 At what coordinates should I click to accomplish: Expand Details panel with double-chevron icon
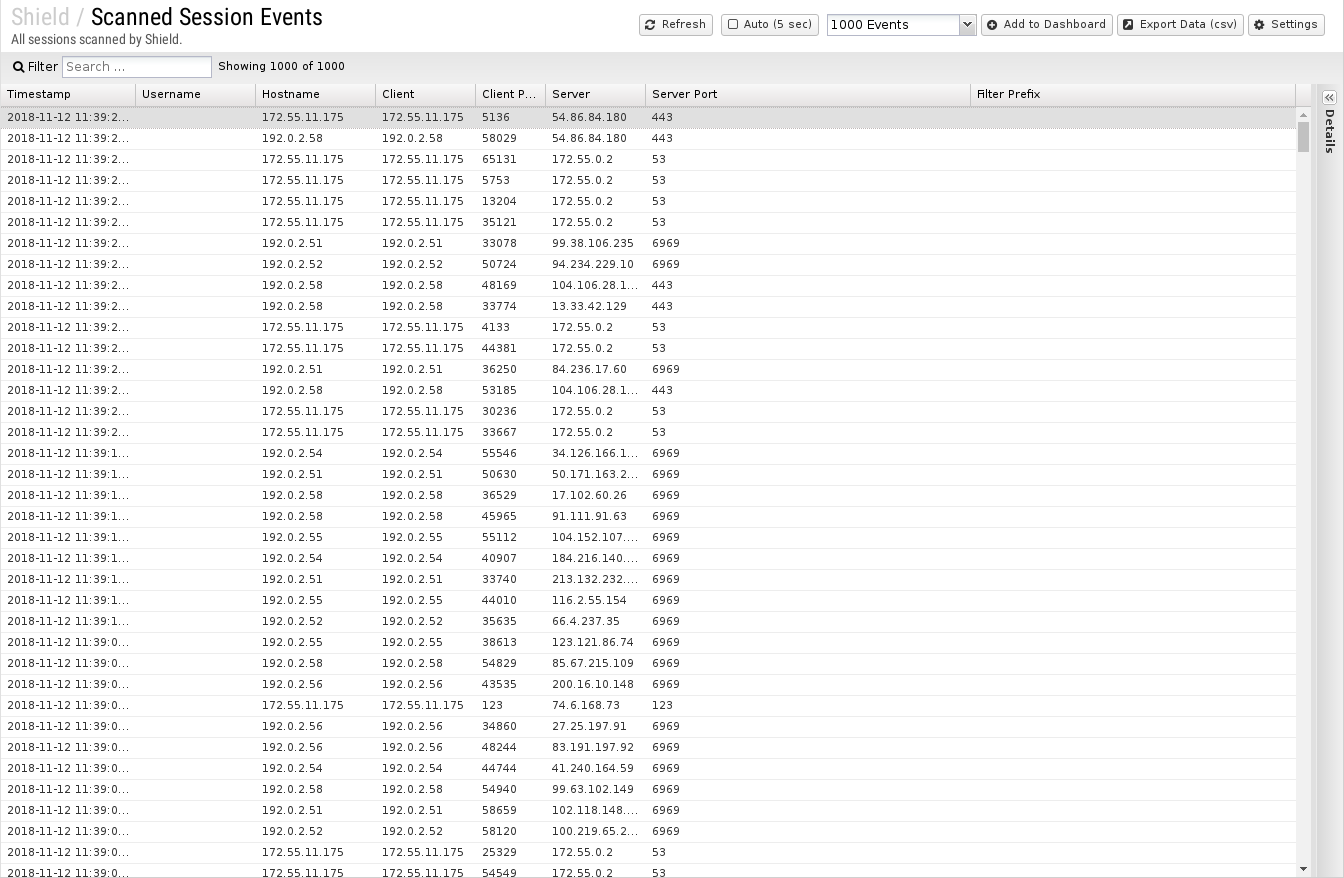pos(1328,98)
